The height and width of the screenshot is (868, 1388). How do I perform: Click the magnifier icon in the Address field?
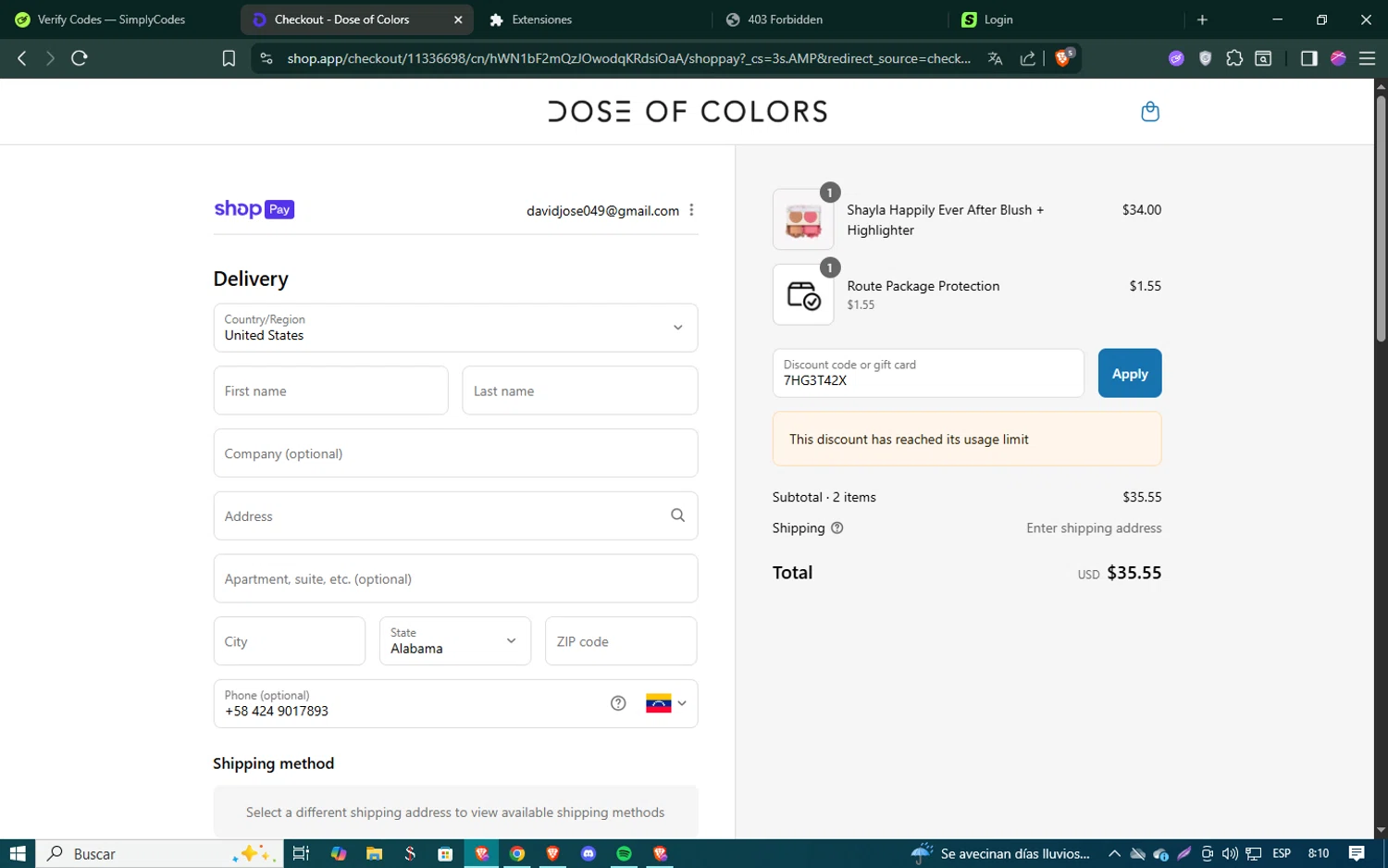tap(677, 515)
